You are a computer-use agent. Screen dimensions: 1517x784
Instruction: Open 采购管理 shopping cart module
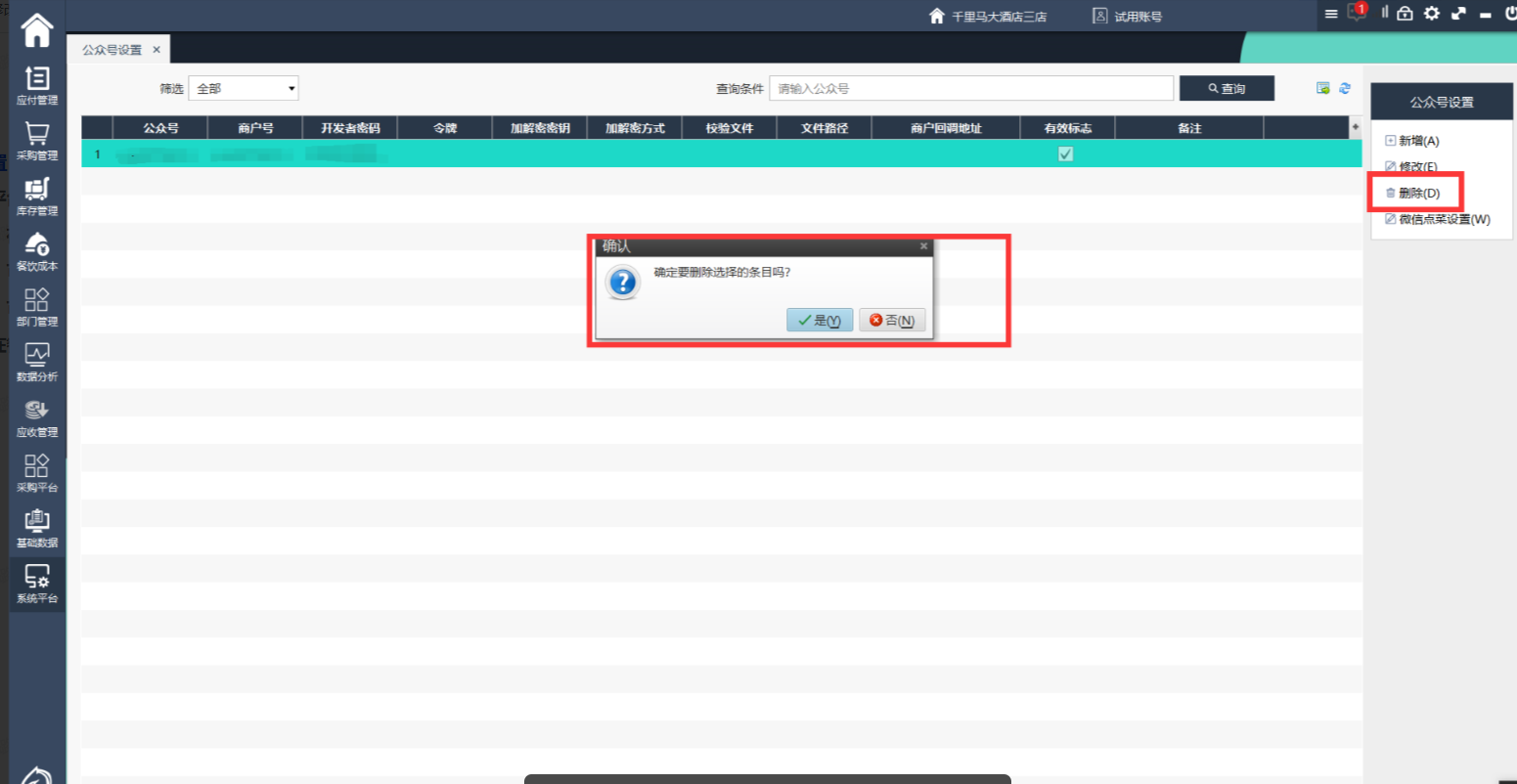click(x=36, y=140)
